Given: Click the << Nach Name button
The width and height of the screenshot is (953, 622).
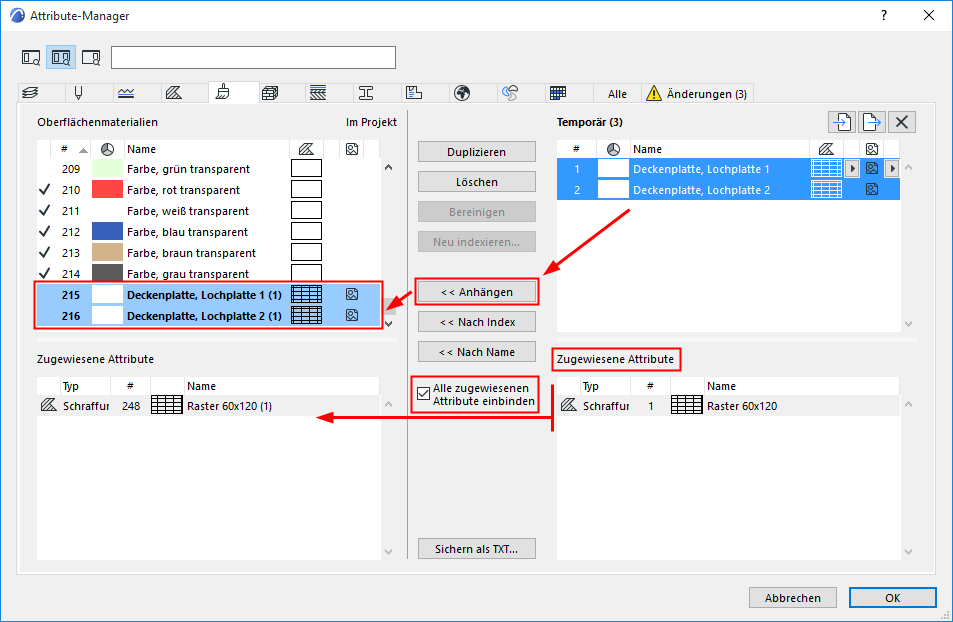Looking at the screenshot, I should click(x=476, y=351).
